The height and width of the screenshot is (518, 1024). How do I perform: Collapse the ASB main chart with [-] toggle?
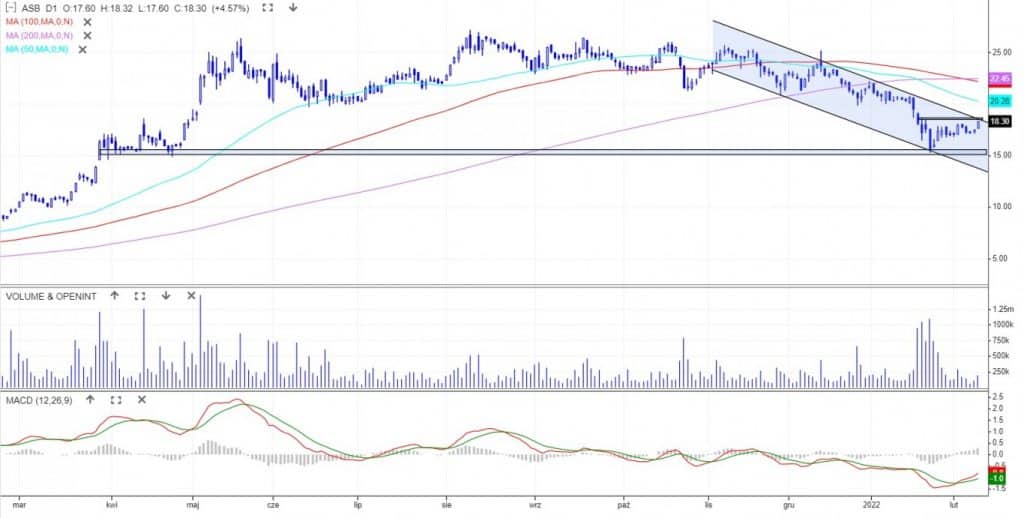point(10,7)
